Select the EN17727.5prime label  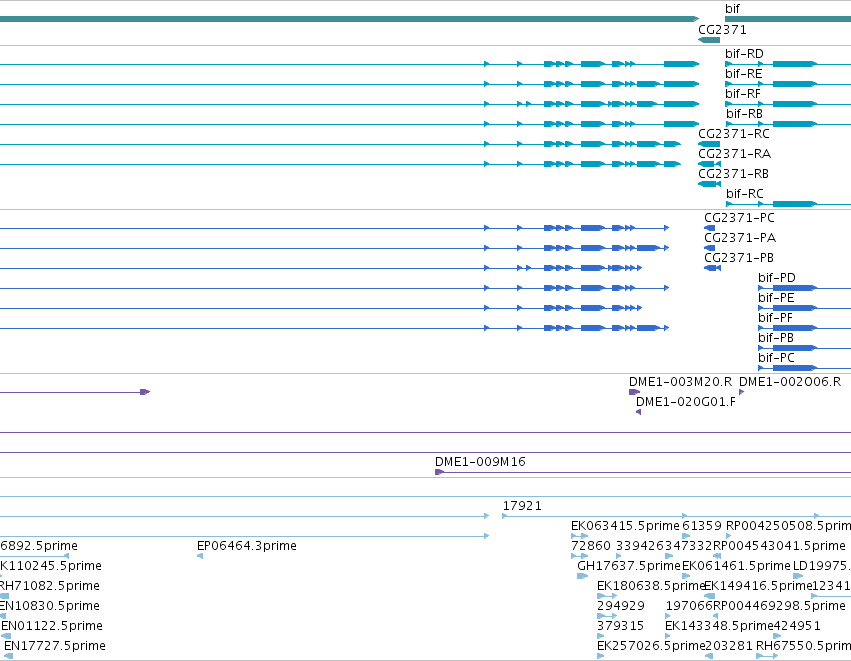[55, 646]
